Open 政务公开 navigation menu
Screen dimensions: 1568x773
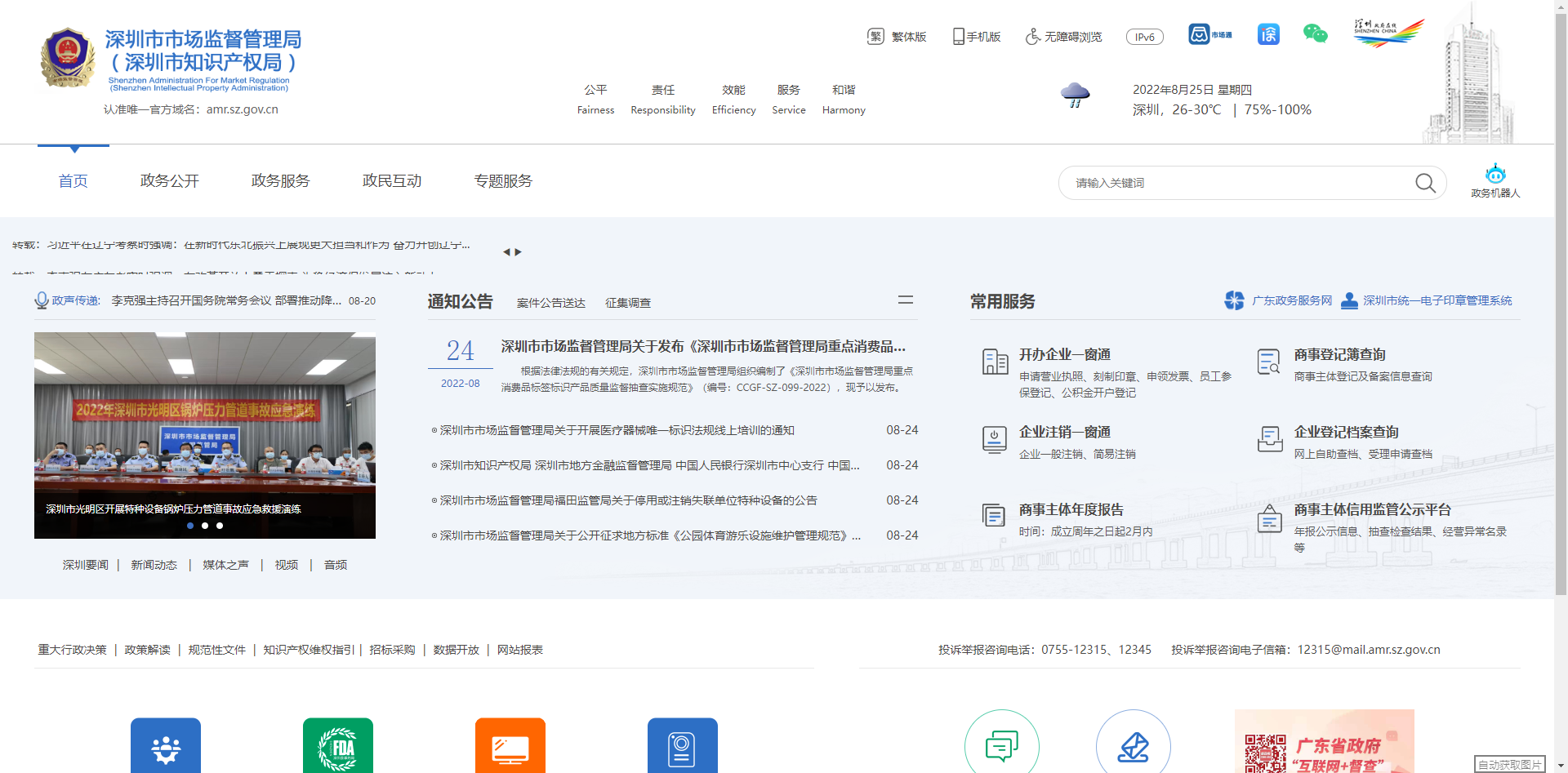(170, 180)
